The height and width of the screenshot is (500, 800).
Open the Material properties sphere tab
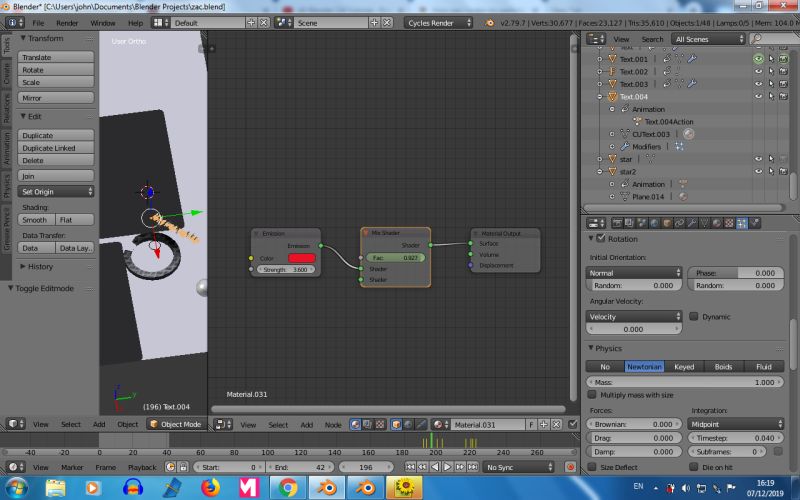tap(717, 223)
